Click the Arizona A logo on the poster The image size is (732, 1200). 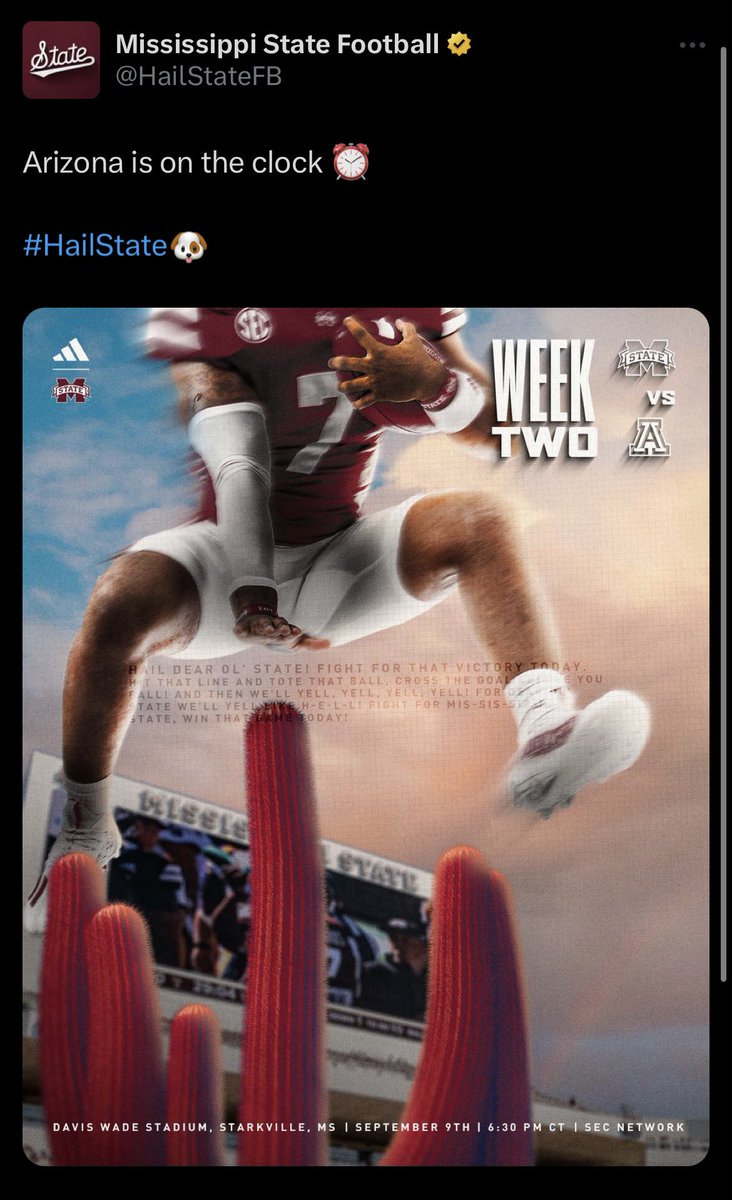click(x=649, y=437)
